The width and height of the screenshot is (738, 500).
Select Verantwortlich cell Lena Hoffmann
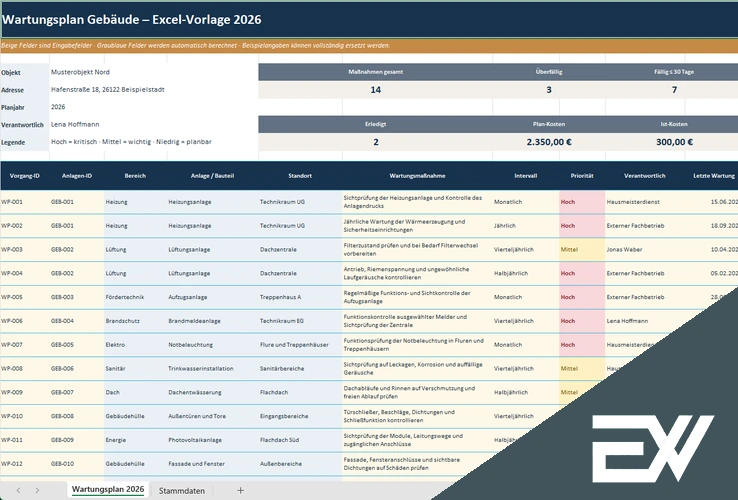point(153,124)
